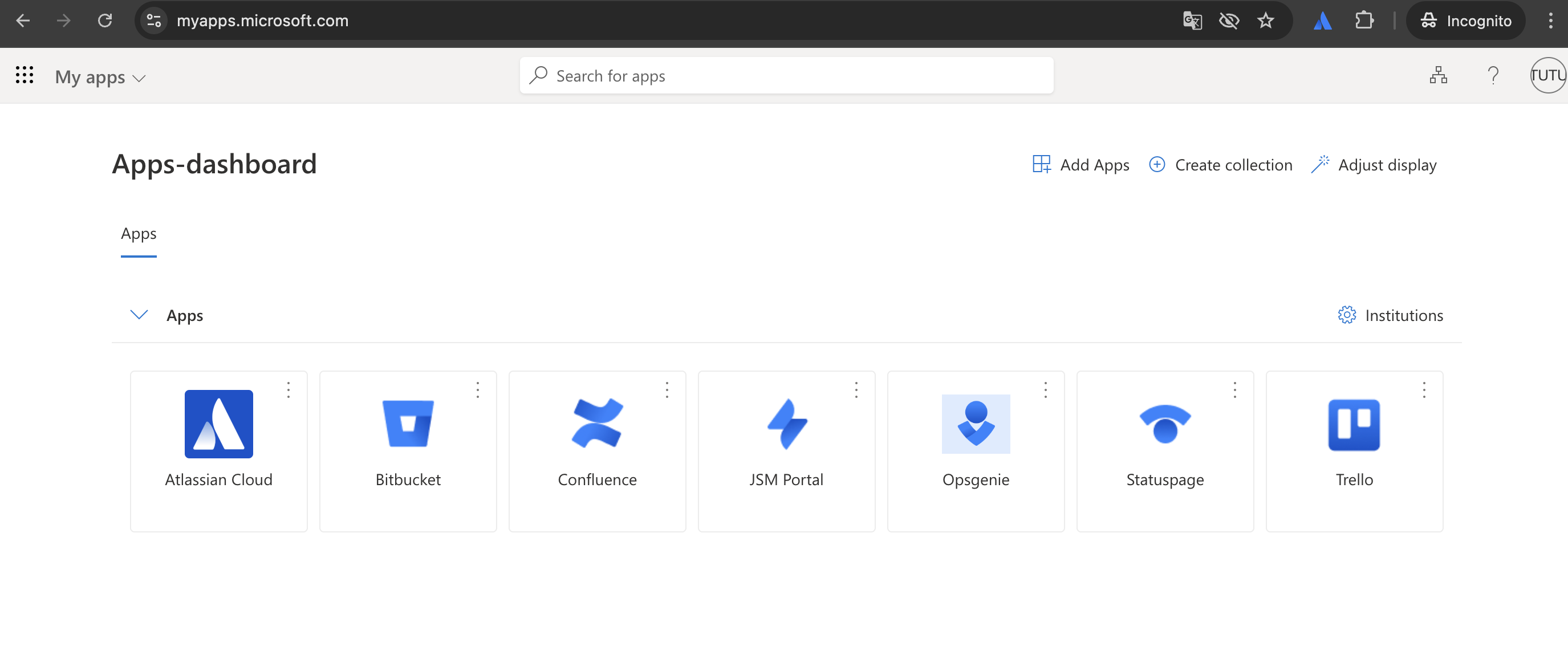Image resolution: width=1568 pixels, height=667 pixels.
Task: Click the Adjust display label
Action: [1387, 165]
